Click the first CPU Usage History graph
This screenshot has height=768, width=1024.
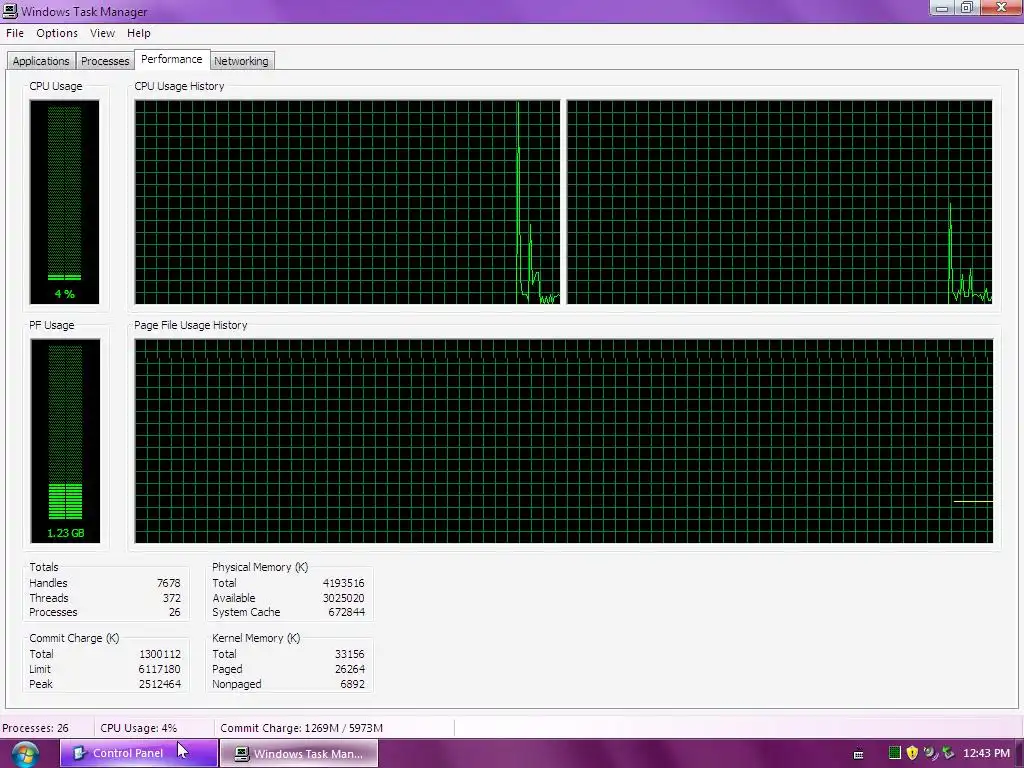347,202
